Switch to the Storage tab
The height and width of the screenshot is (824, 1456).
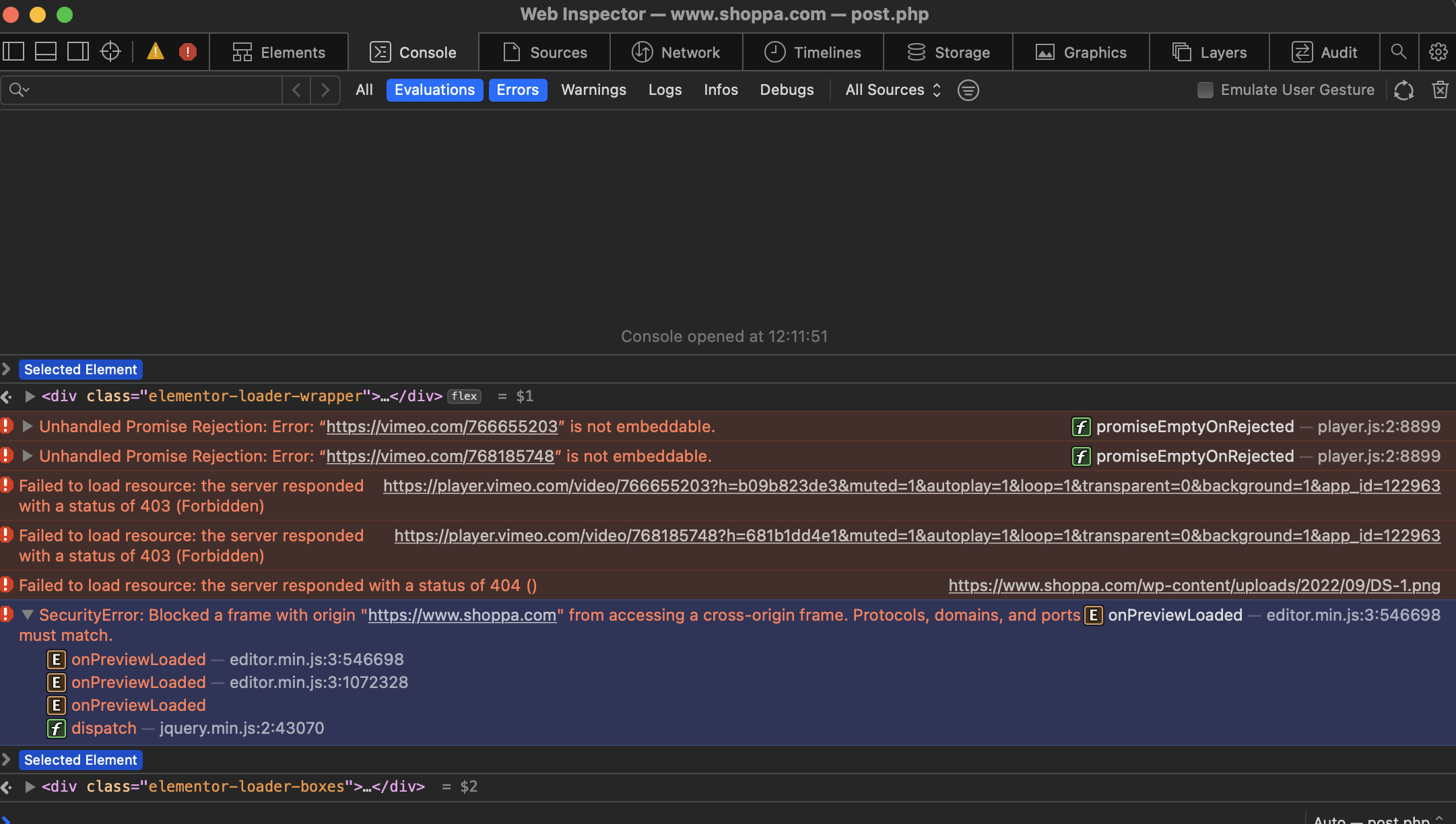(x=948, y=52)
